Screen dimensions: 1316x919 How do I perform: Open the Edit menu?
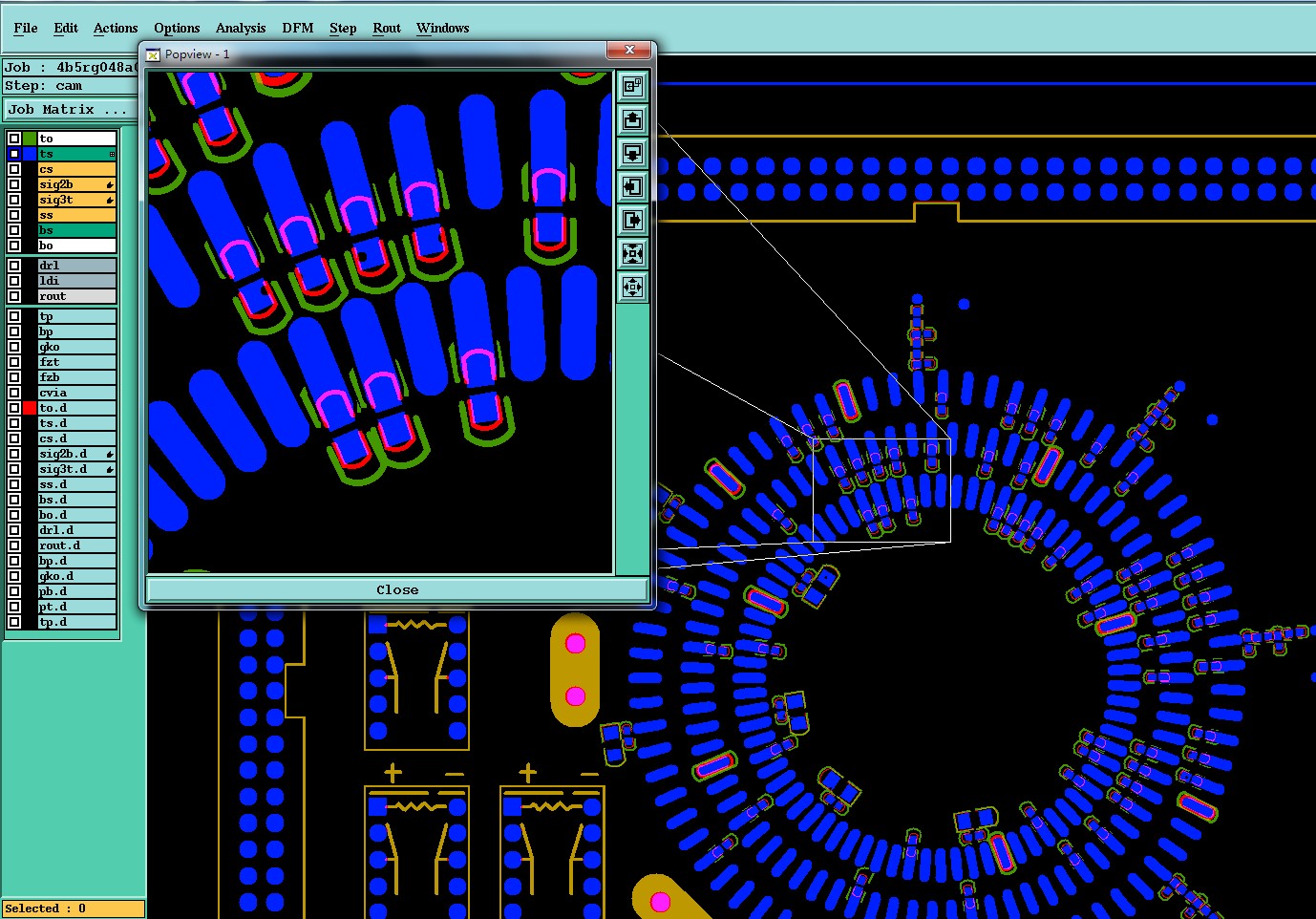pos(66,28)
